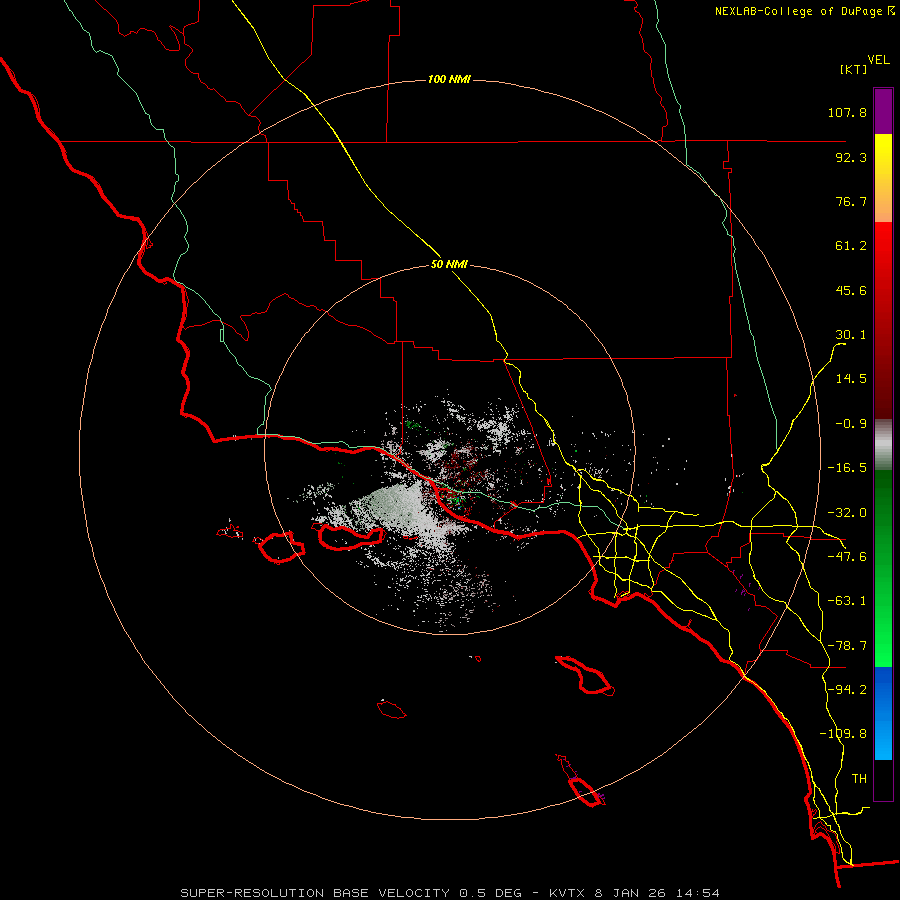This screenshot has width=900, height=900.
Task: Click the -63.1 legend value
Action: point(847,601)
